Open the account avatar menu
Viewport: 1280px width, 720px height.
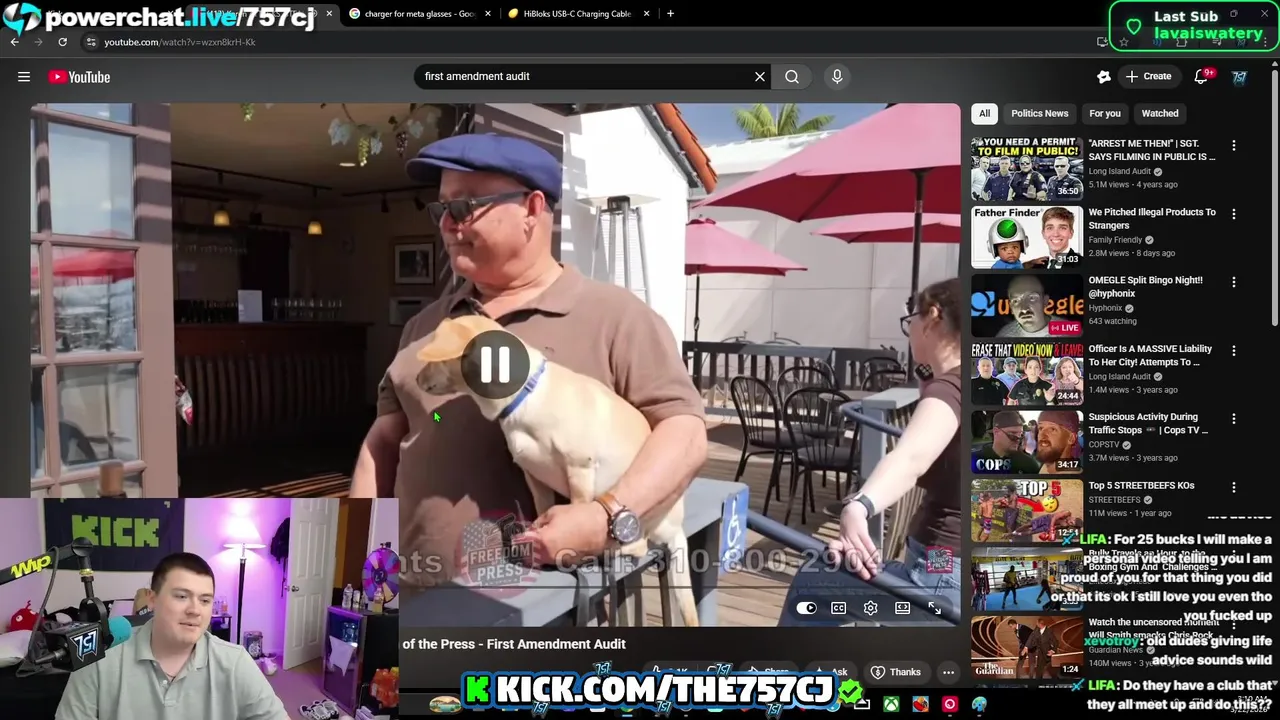click(1239, 77)
